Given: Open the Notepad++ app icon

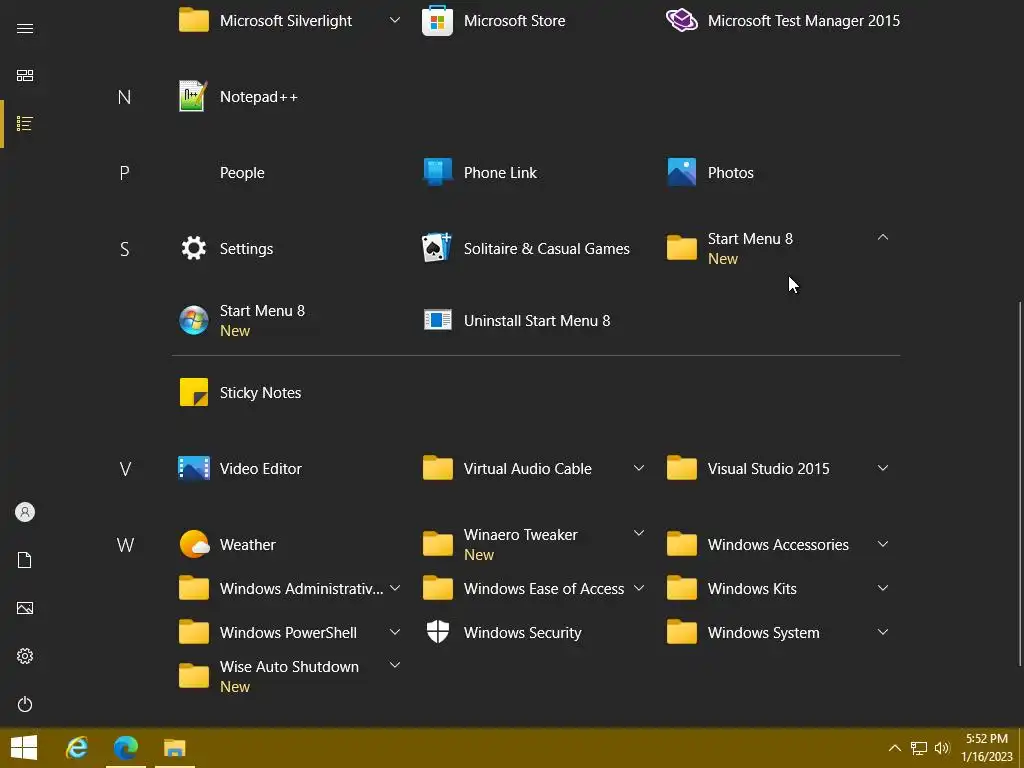Looking at the screenshot, I should (193, 97).
